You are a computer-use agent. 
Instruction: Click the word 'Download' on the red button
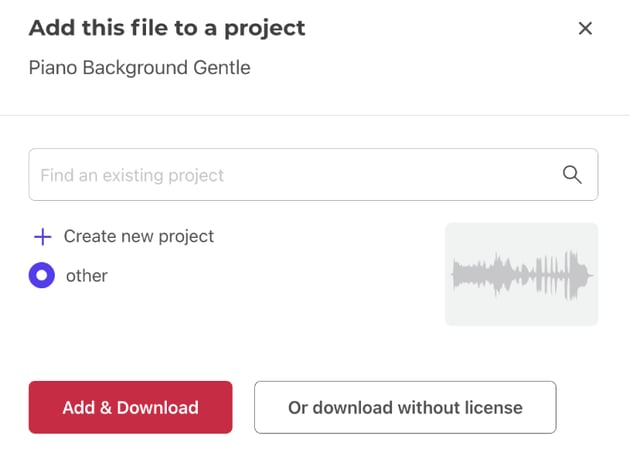pyautogui.click(x=158, y=407)
